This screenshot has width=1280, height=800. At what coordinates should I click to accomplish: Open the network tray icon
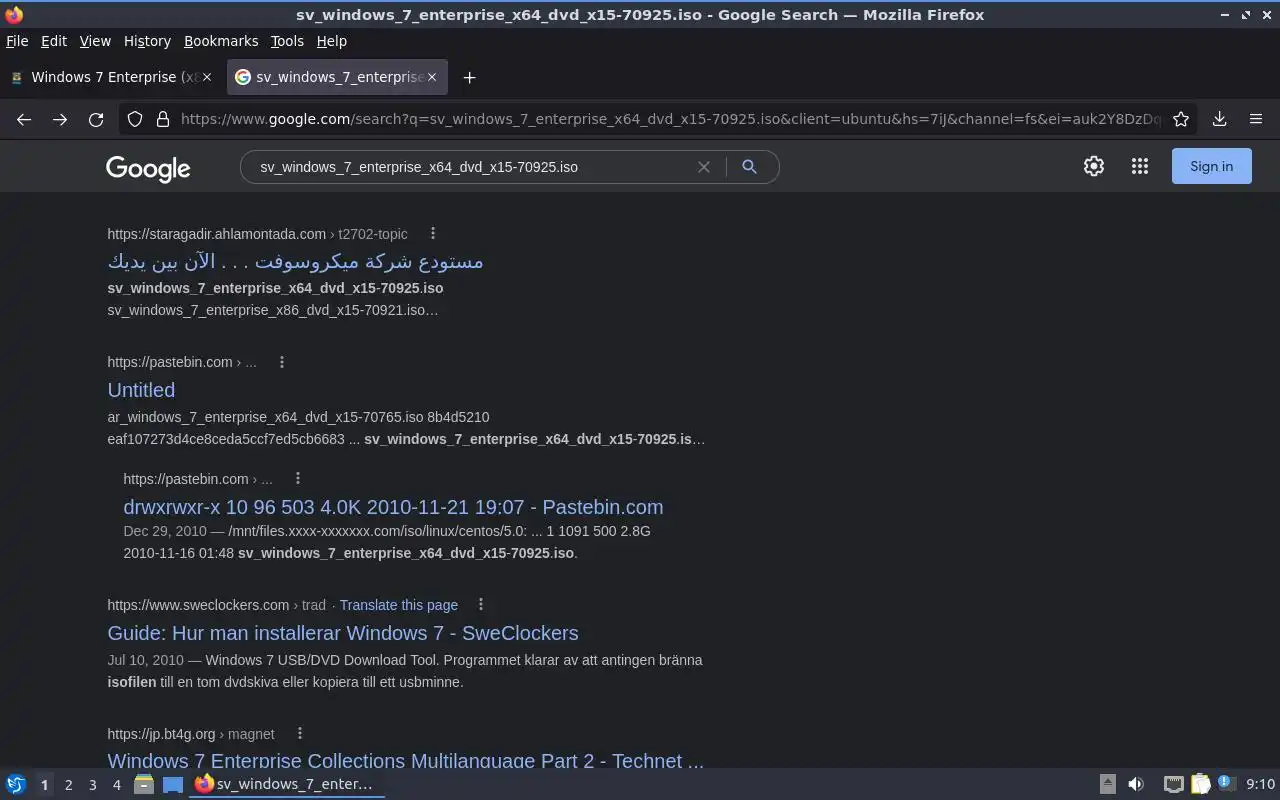1173,784
